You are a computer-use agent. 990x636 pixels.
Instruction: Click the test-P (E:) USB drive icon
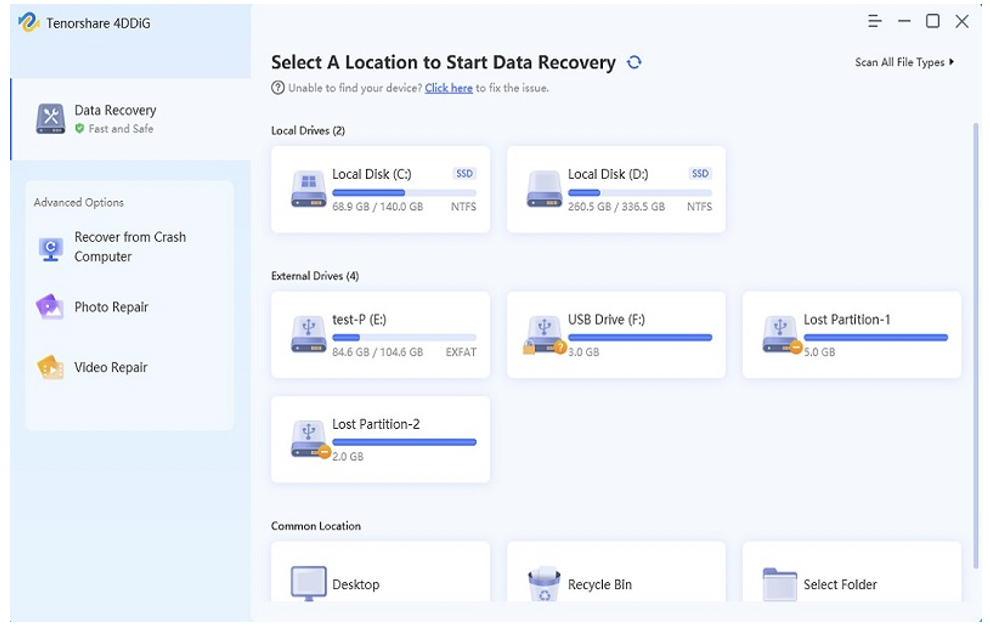click(x=309, y=334)
